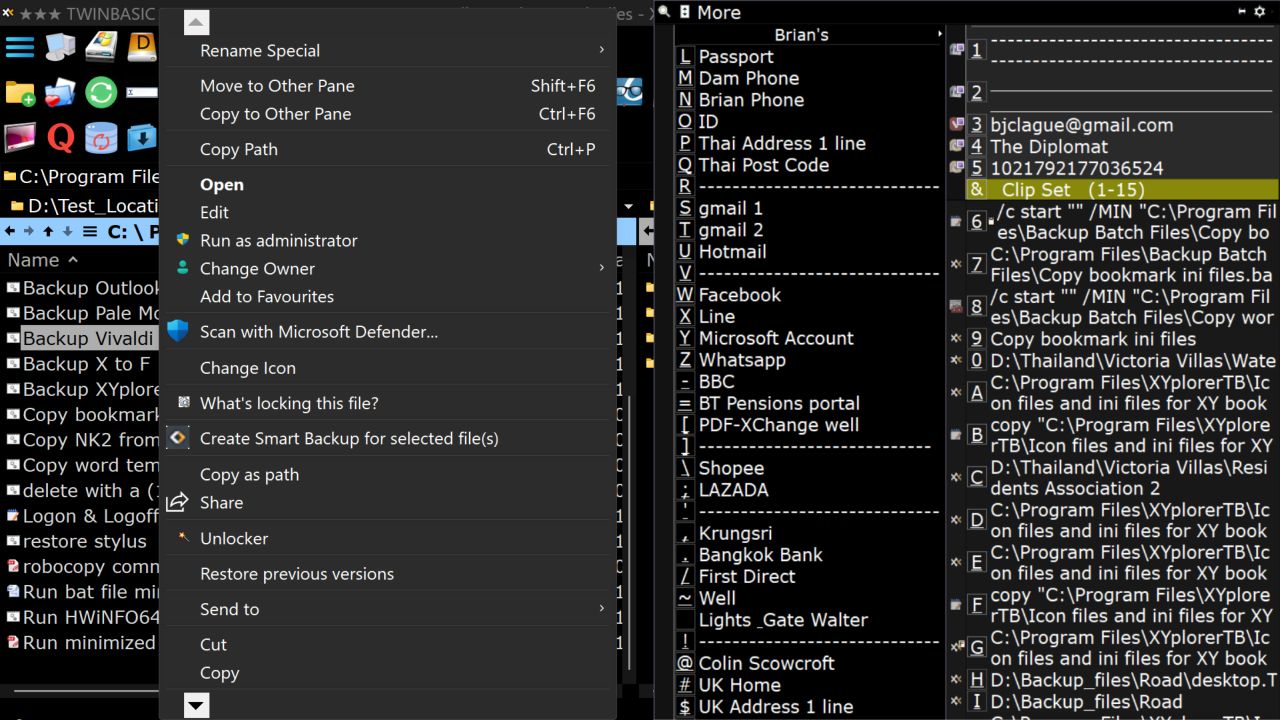Image resolution: width=1280 pixels, height=720 pixels.
Task: Open the gear settings icon in the More panel
Action: (x=1259, y=12)
